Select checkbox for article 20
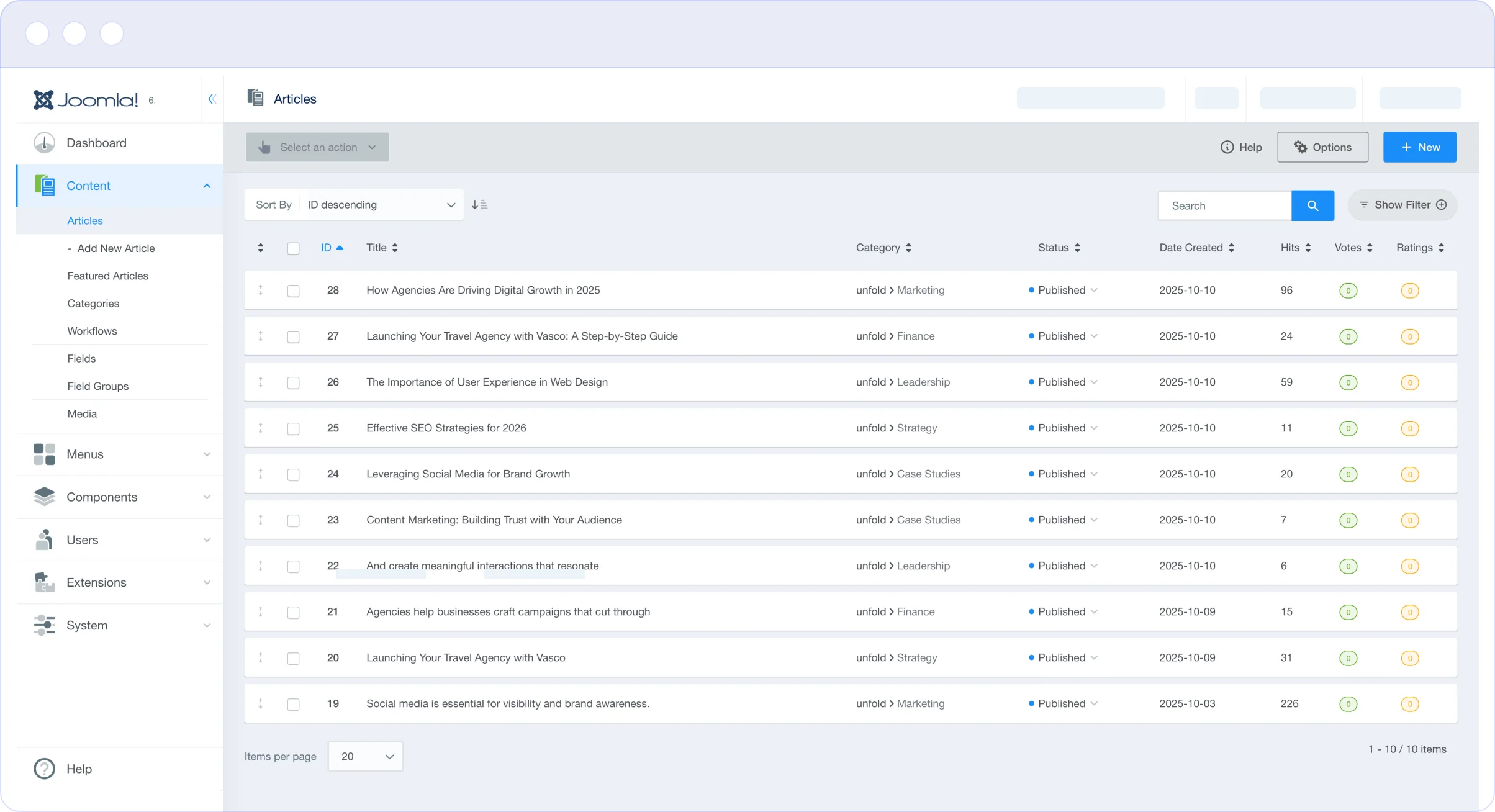 click(x=293, y=658)
